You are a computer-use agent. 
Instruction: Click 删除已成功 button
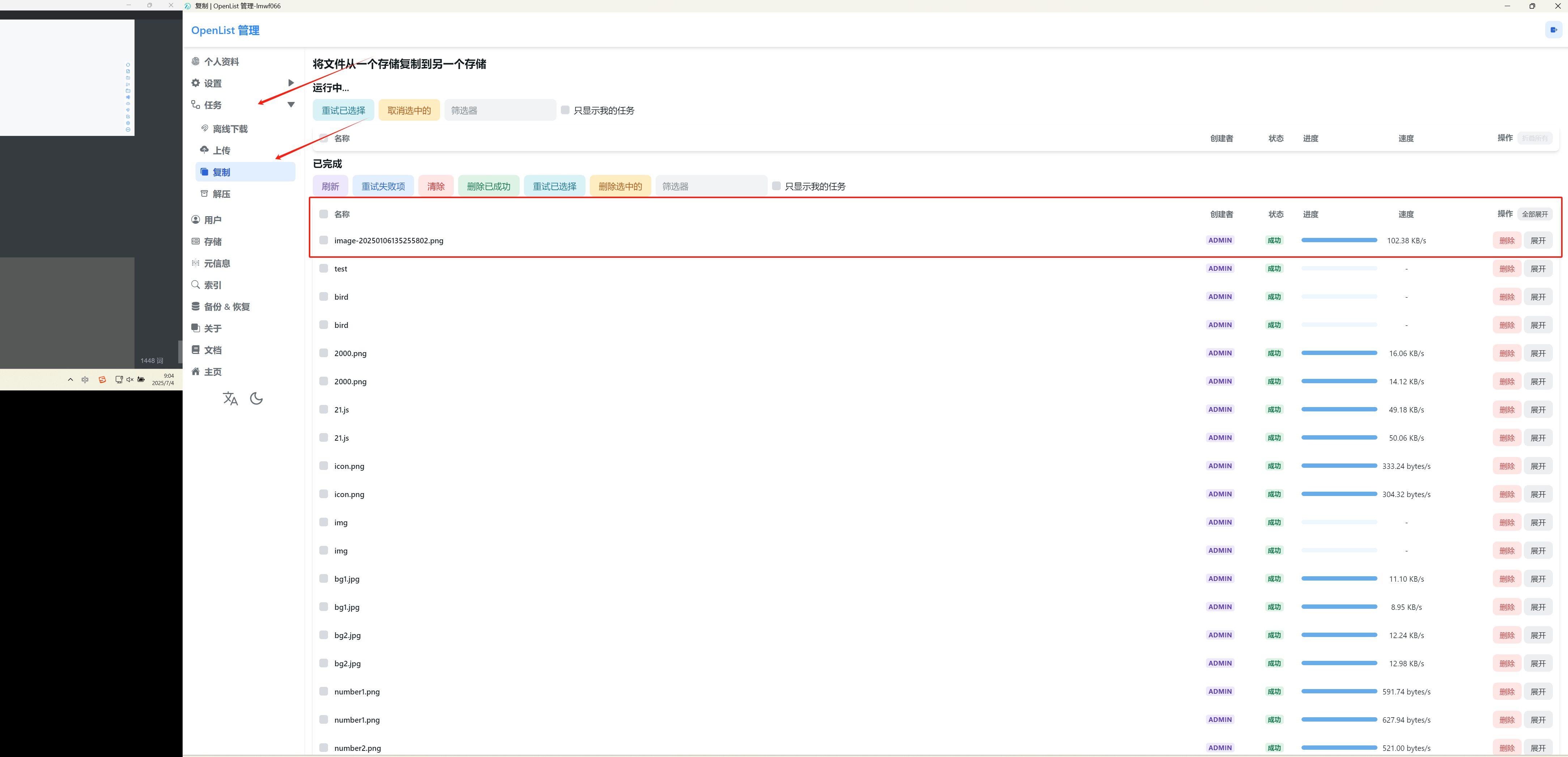(x=489, y=186)
